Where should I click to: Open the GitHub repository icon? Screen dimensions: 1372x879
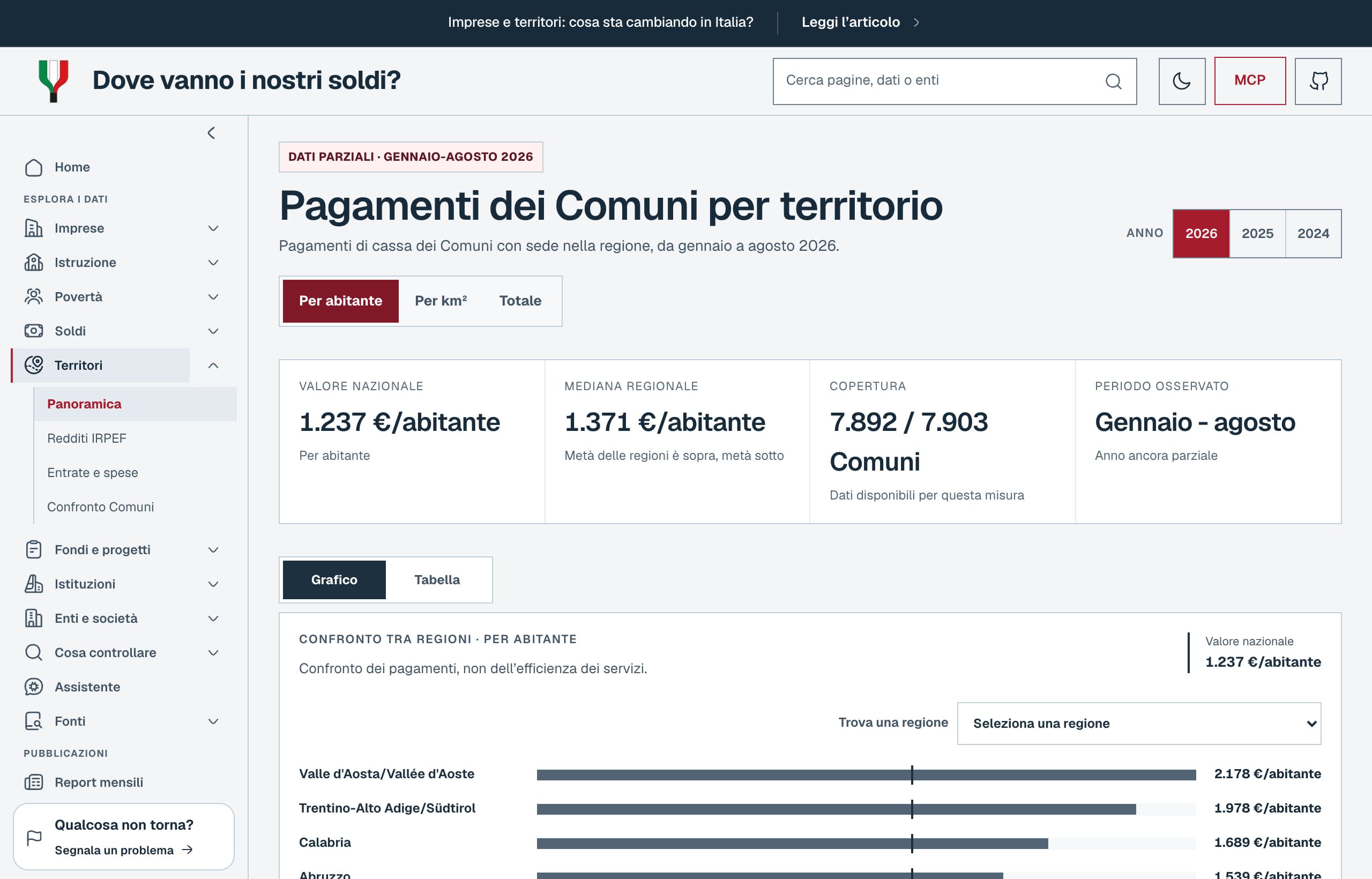(x=1318, y=81)
